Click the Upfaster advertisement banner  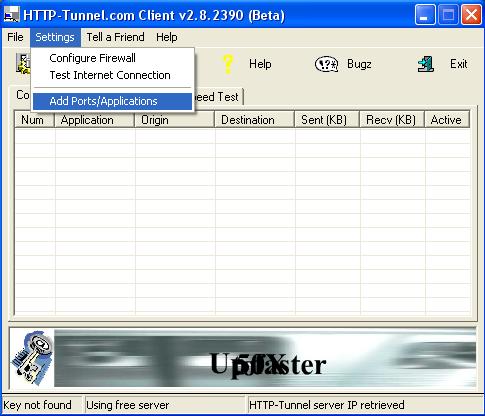click(x=265, y=358)
